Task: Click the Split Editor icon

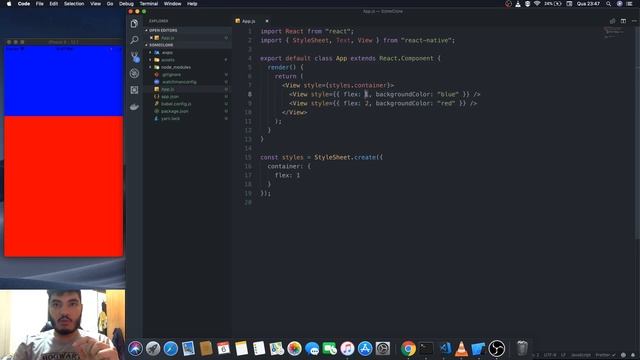Action: (623, 21)
